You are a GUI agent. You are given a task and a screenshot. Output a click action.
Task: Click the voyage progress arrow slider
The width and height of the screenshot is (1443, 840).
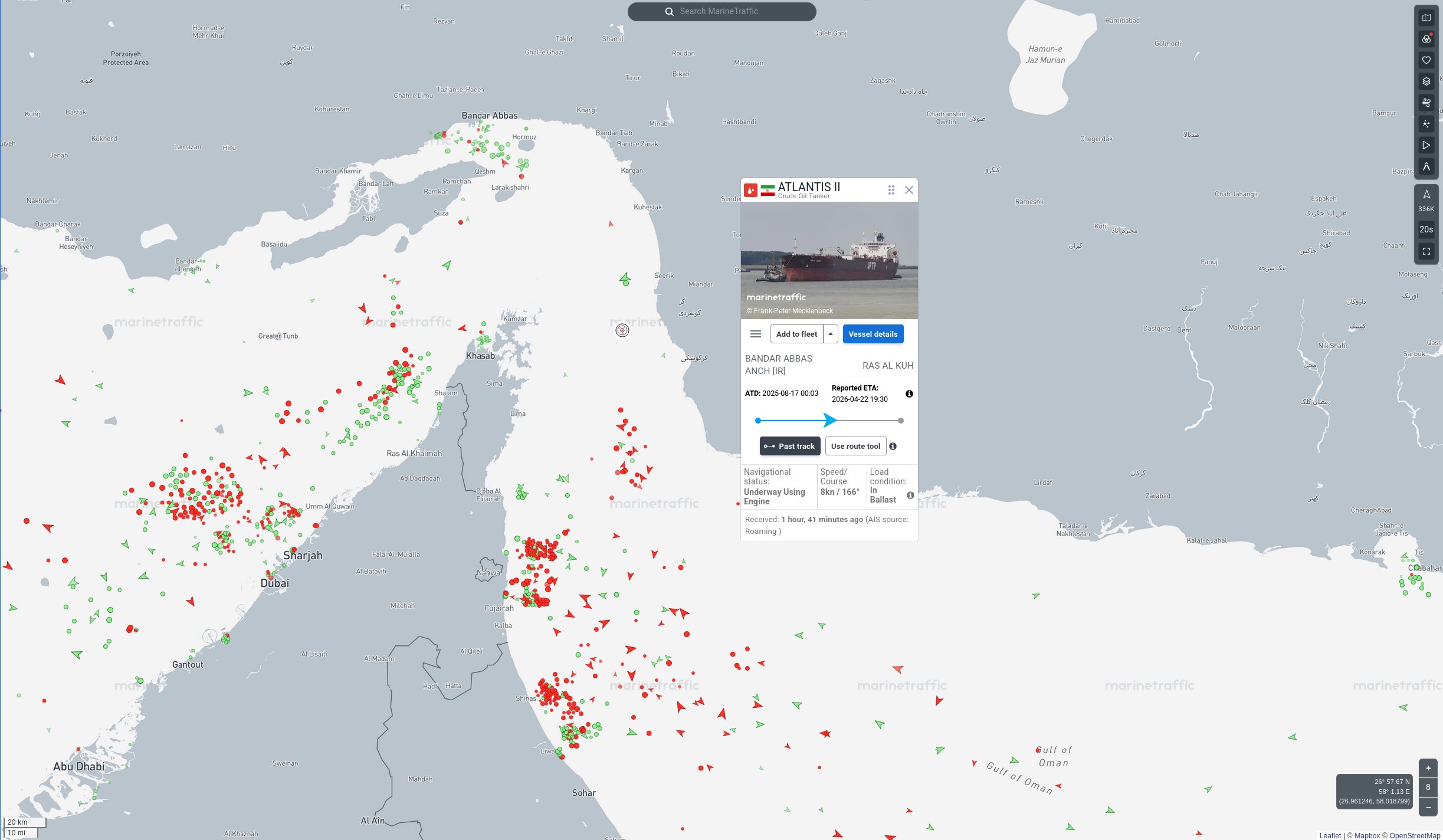tap(829, 421)
